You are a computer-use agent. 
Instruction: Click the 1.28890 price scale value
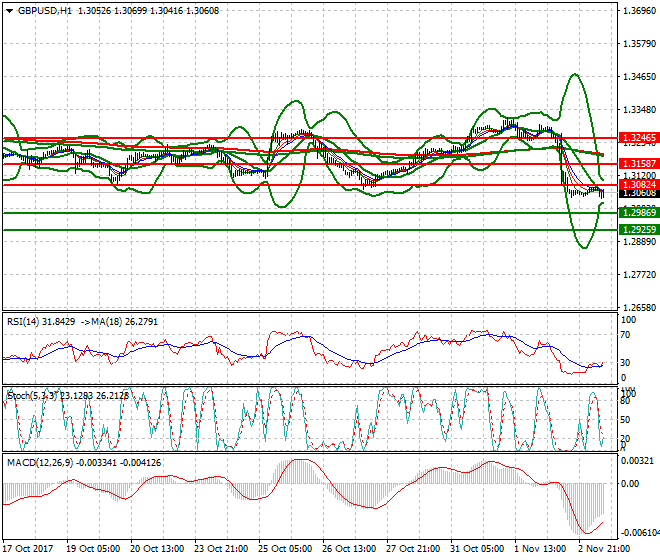(639, 242)
